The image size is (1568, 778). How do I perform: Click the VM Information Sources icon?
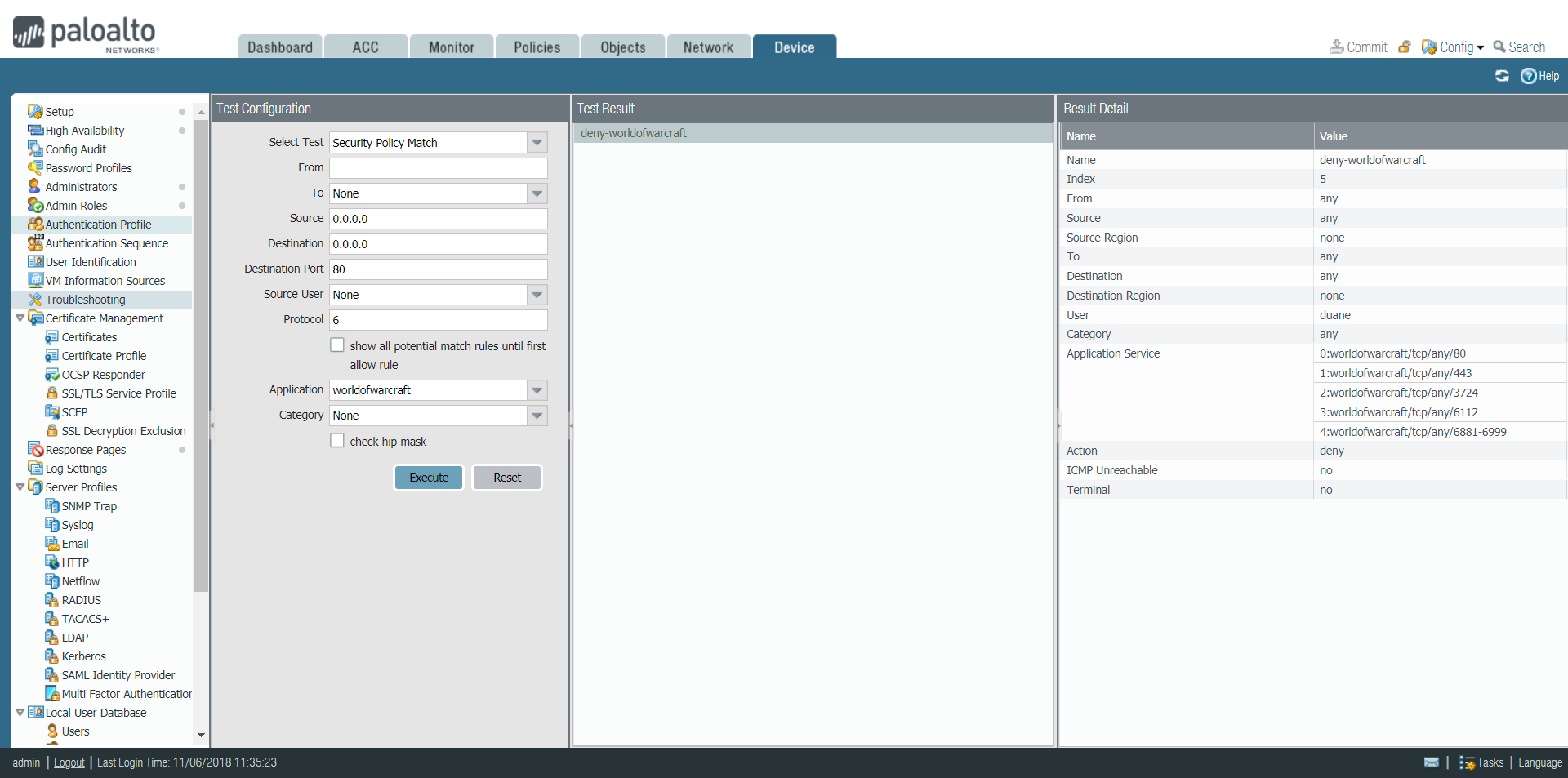coord(35,280)
